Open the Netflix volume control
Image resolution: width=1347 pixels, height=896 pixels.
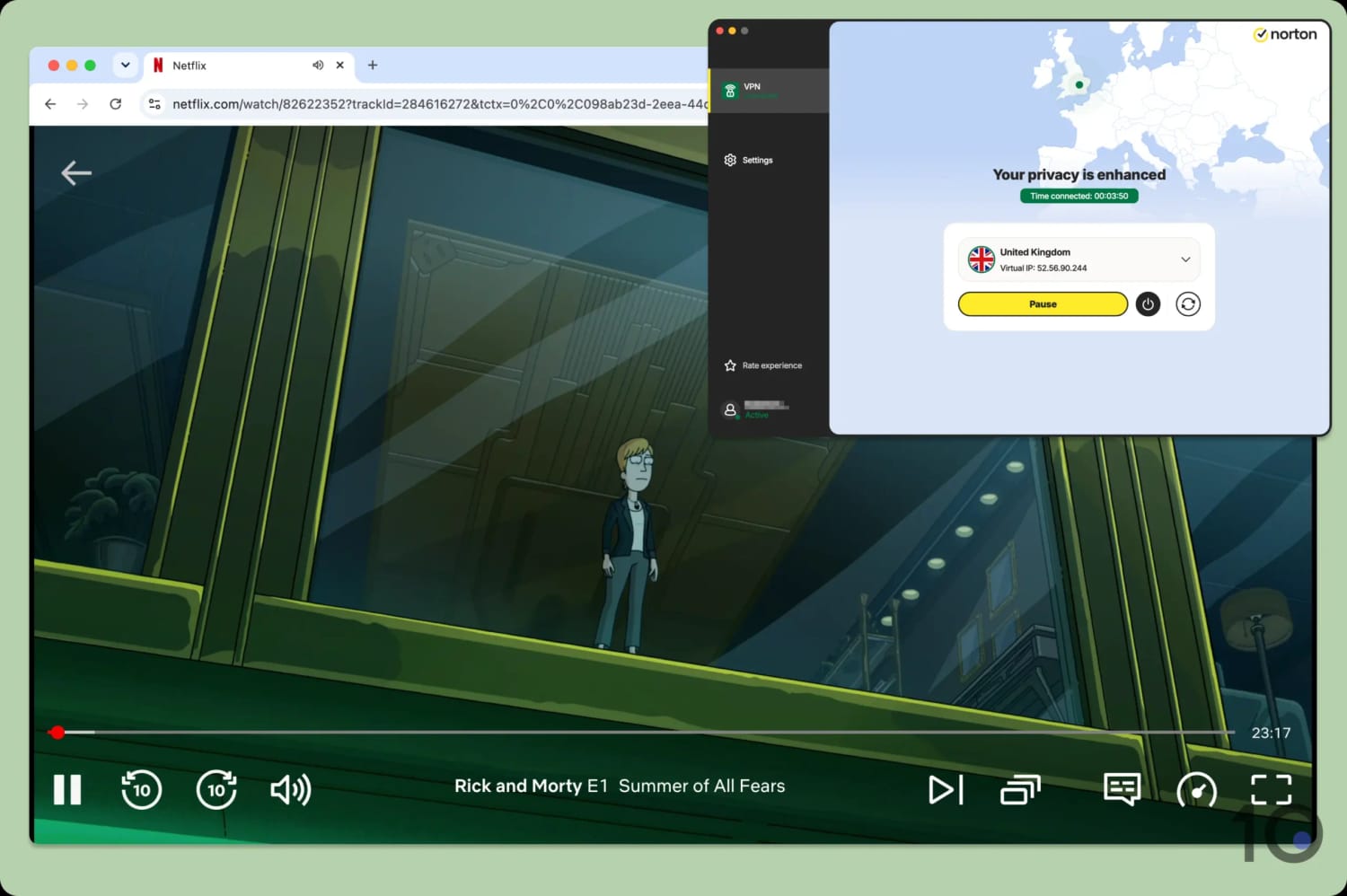[290, 790]
